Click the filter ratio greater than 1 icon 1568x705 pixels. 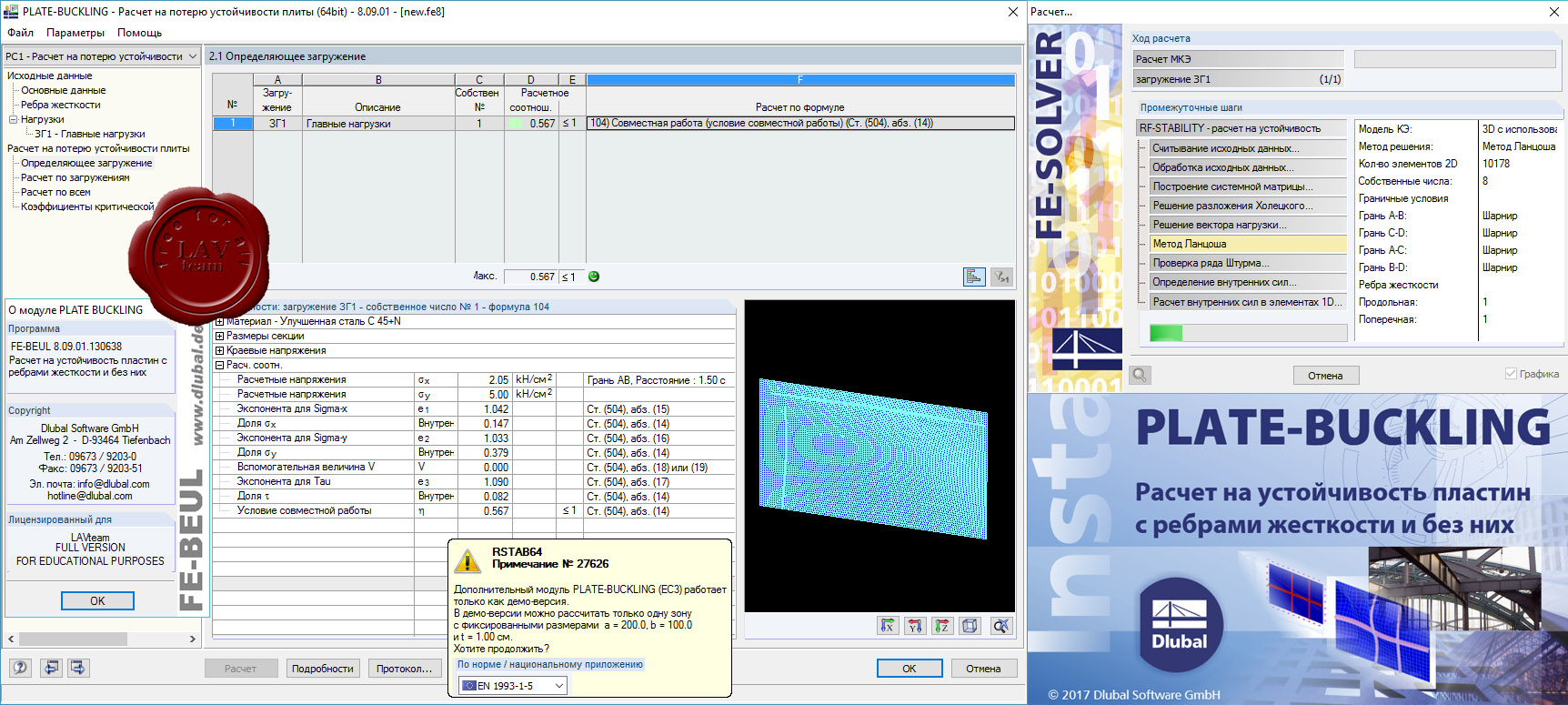tap(1001, 277)
